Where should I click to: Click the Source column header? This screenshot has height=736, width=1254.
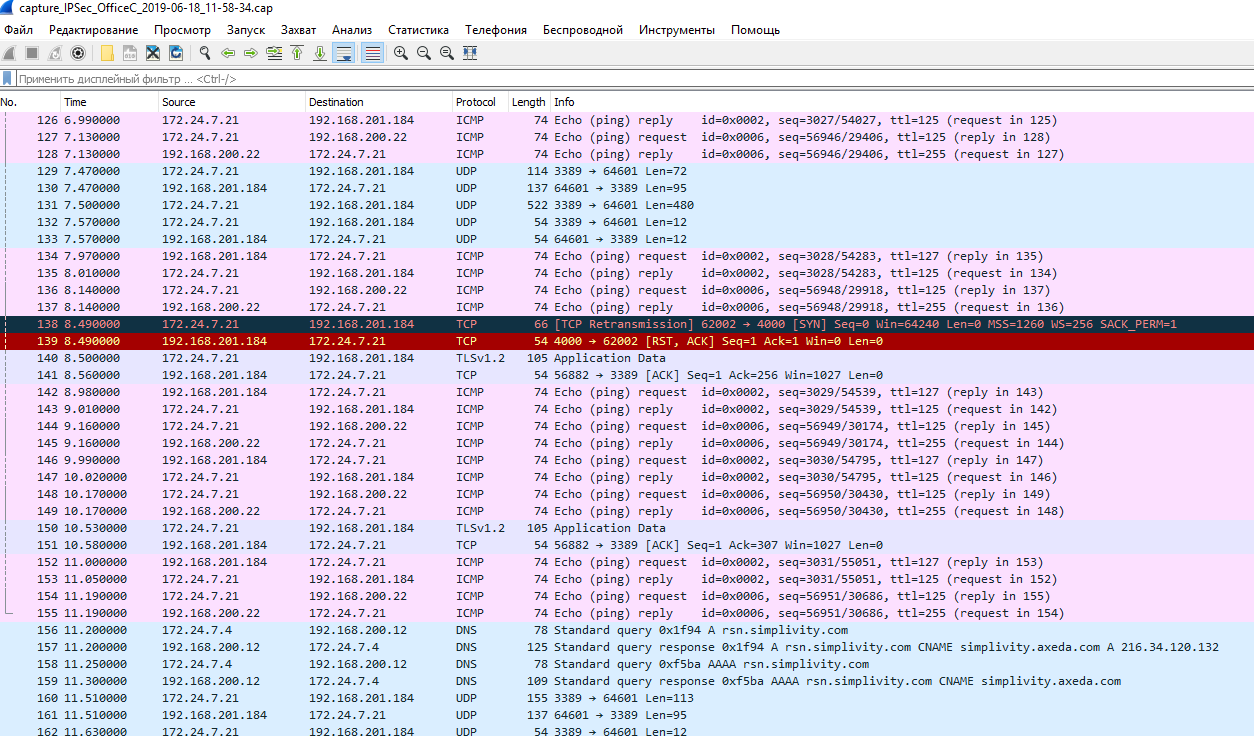[179, 102]
